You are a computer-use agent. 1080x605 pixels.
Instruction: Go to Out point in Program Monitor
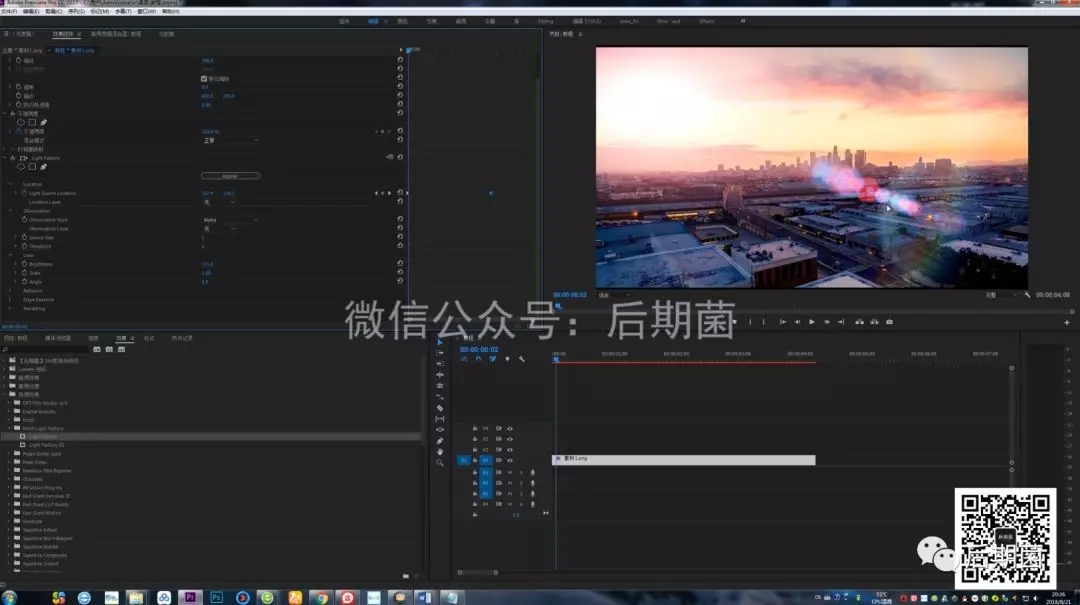click(841, 322)
